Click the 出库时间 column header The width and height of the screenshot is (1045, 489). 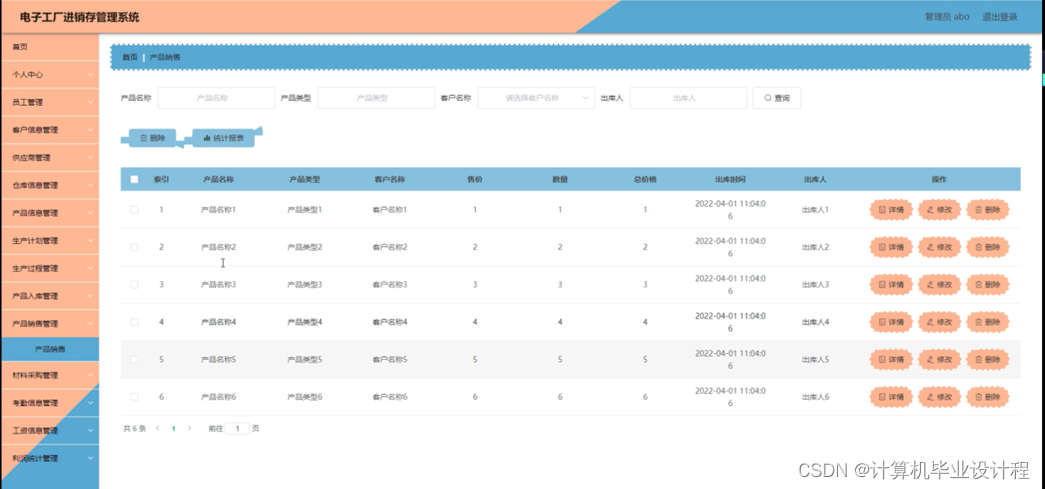(x=730, y=180)
